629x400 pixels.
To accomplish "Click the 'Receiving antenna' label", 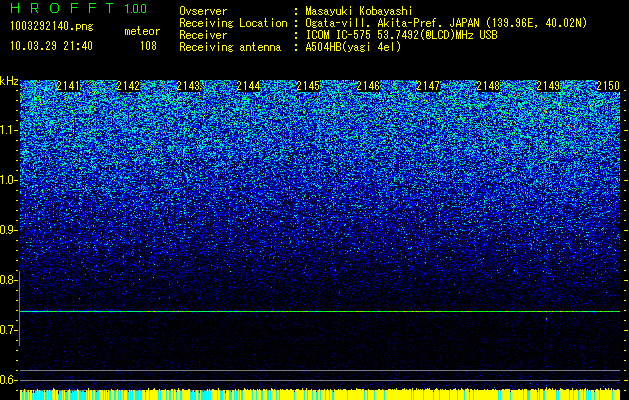I will [230, 47].
